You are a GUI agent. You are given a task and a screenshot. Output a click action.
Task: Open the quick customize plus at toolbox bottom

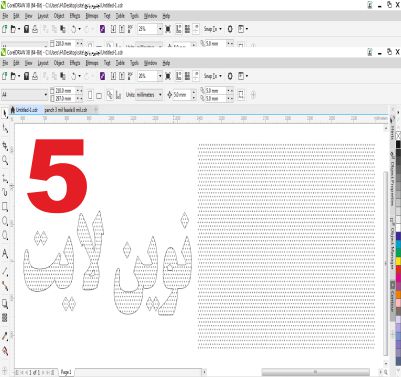point(4,370)
